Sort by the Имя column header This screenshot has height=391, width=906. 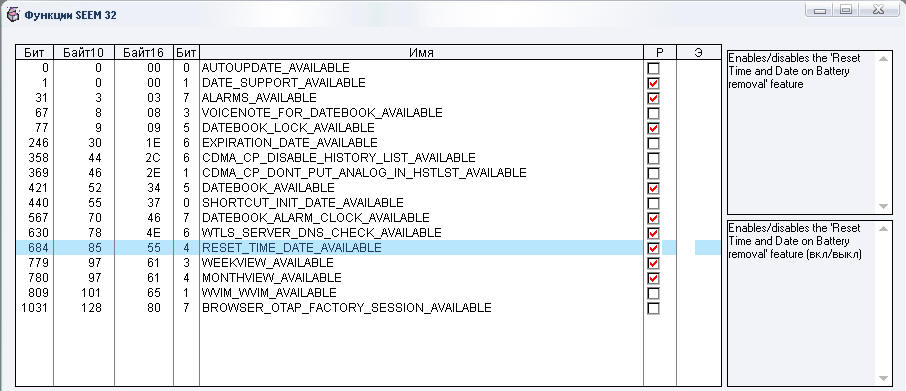(421, 53)
